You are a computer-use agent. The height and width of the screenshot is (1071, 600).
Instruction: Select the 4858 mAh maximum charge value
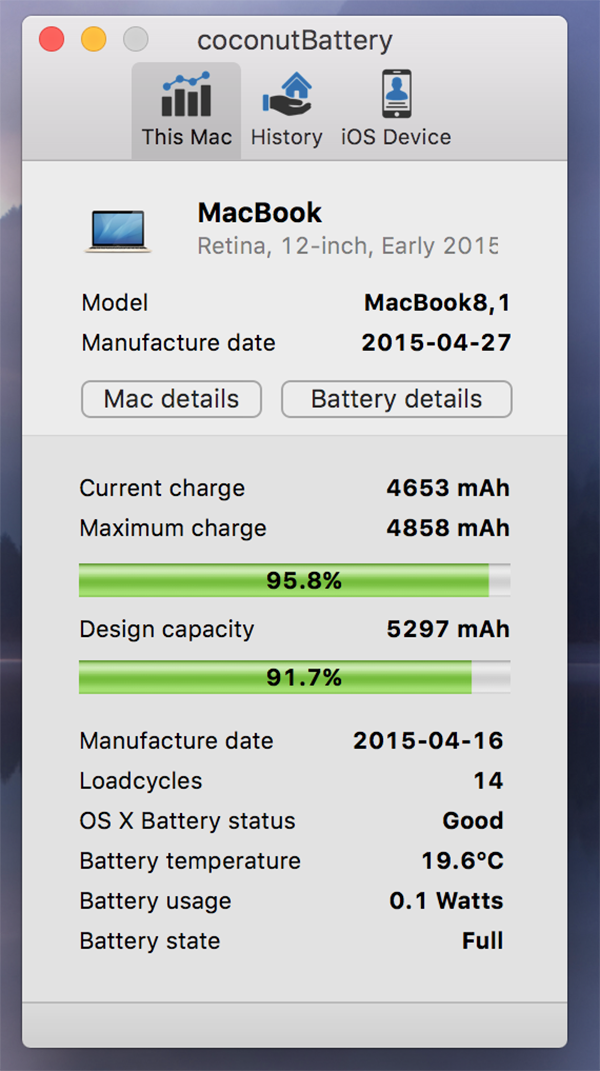(448, 528)
